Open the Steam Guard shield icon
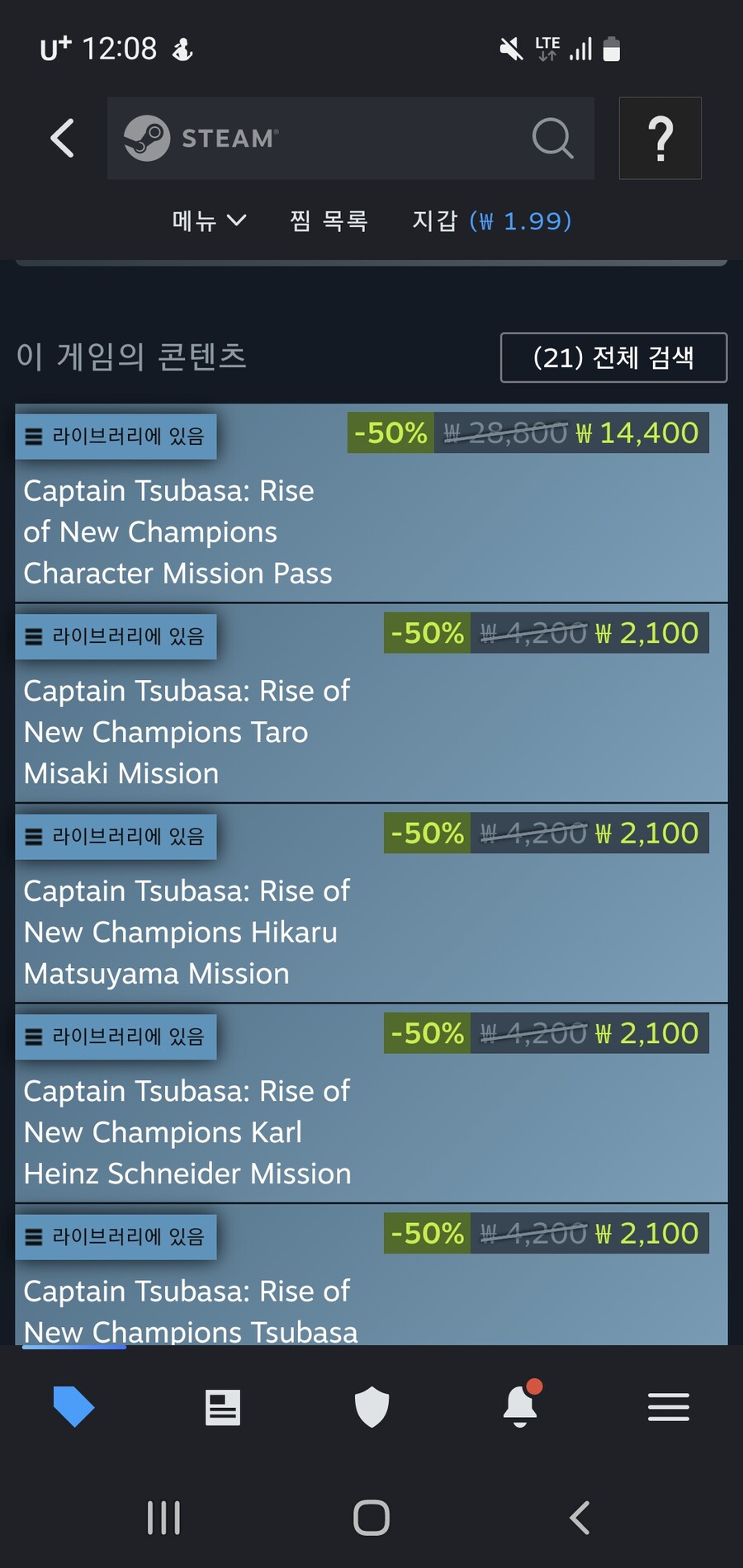 pos(371,1406)
